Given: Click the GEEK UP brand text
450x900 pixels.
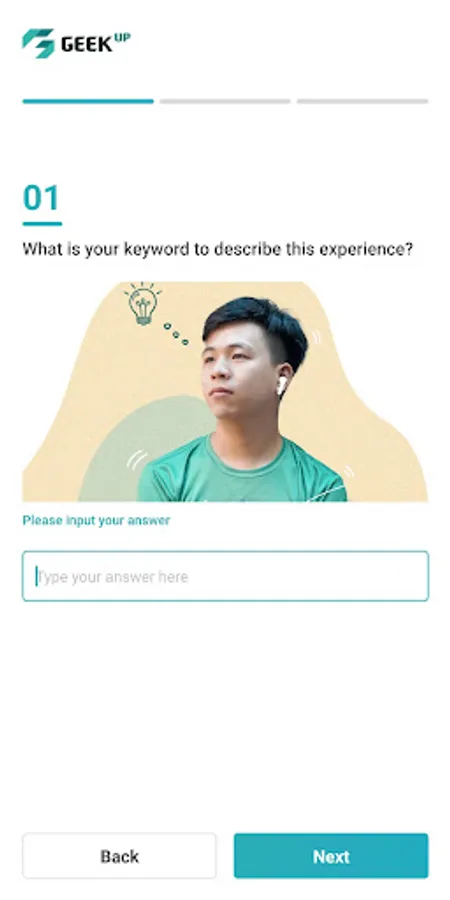Looking at the screenshot, I should (x=96, y=43).
